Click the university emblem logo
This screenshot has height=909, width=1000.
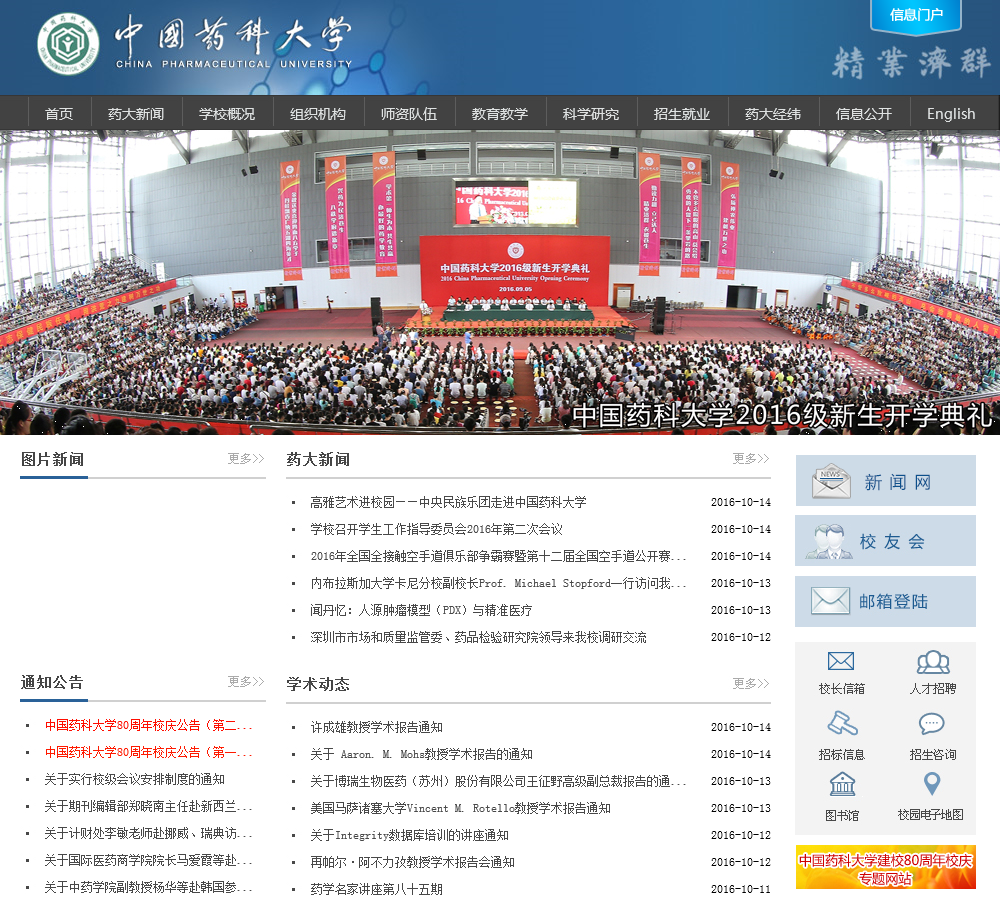[68, 44]
